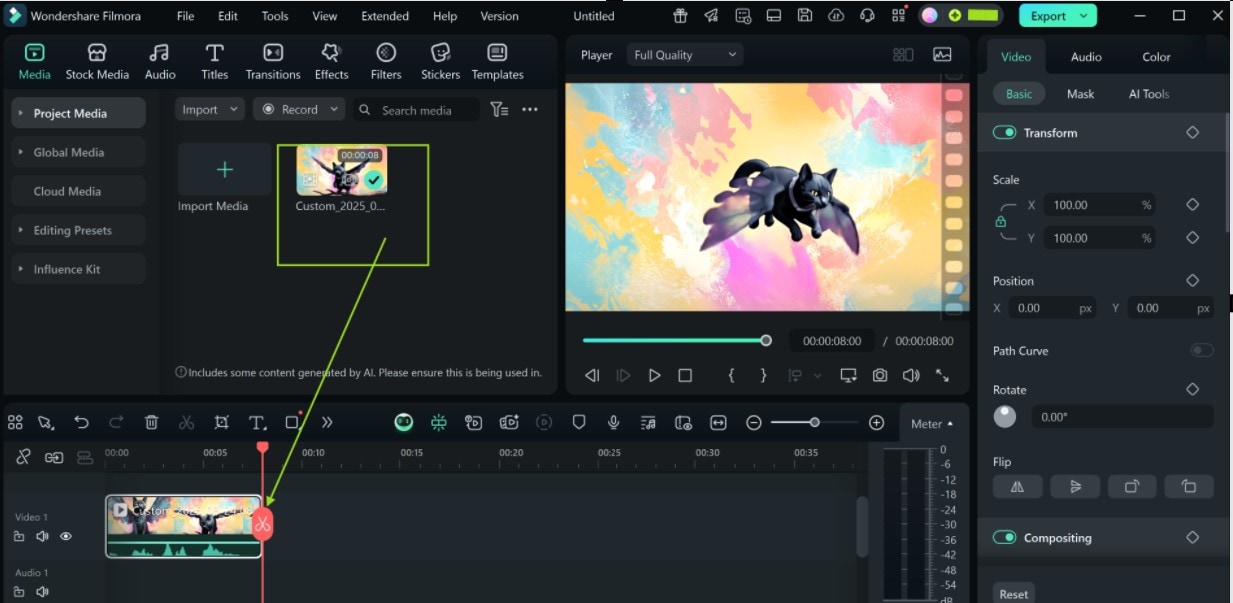Screen dimensions: 1233x603
Task: Click the timeline marker shield icon
Action: point(578,423)
